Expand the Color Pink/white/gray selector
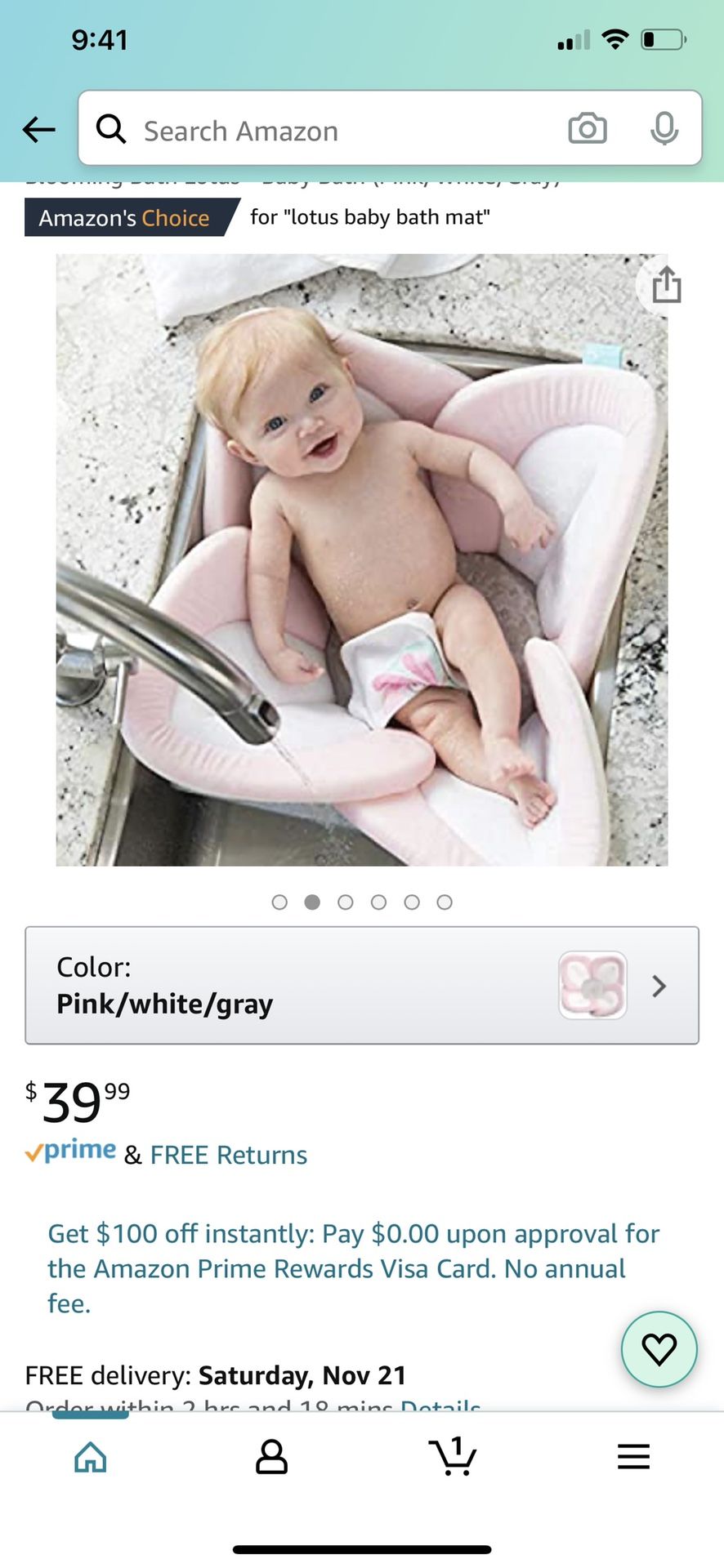724x1568 pixels. pyautogui.click(x=362, y=986)
